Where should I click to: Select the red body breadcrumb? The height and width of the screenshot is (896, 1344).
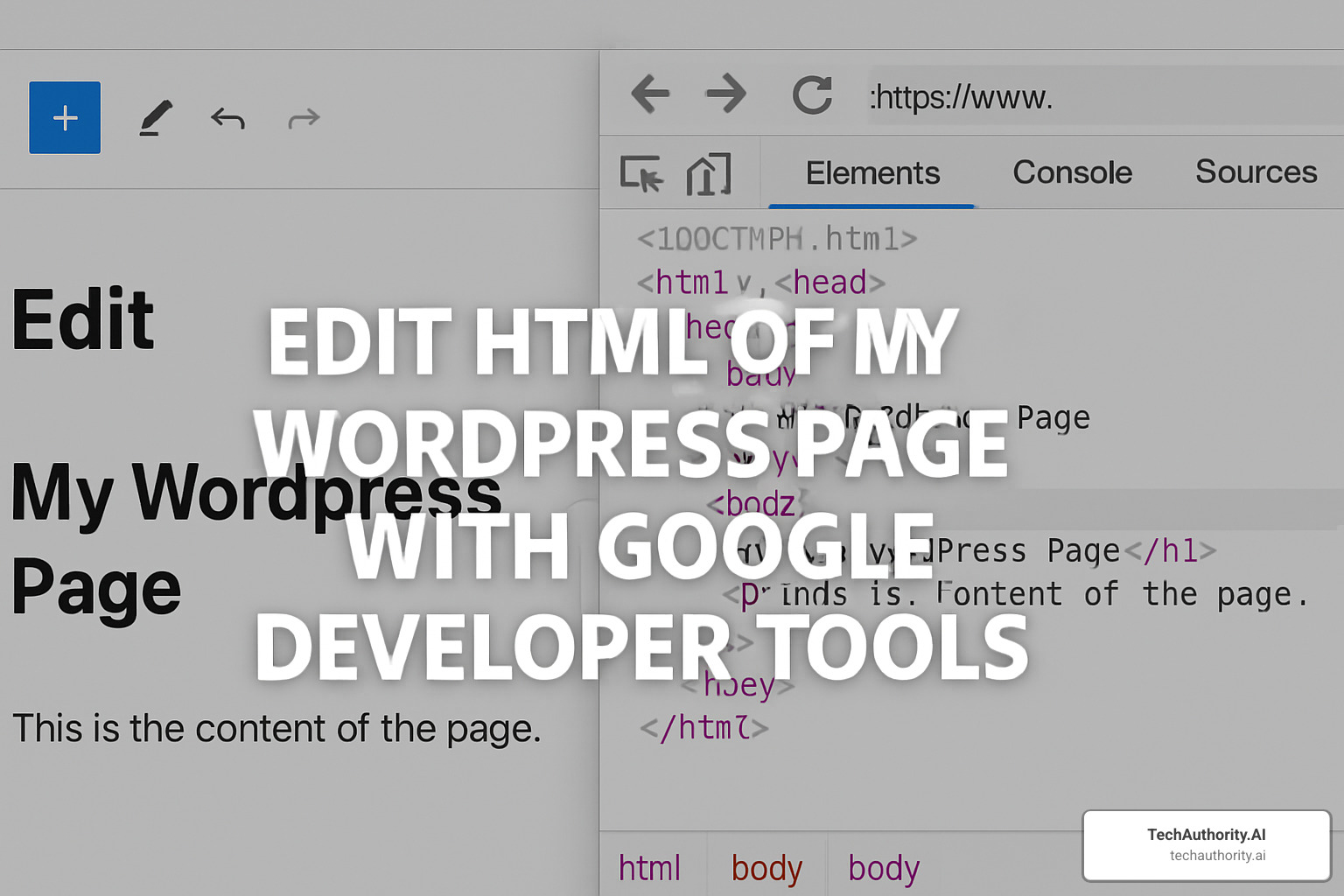(766, 868)
